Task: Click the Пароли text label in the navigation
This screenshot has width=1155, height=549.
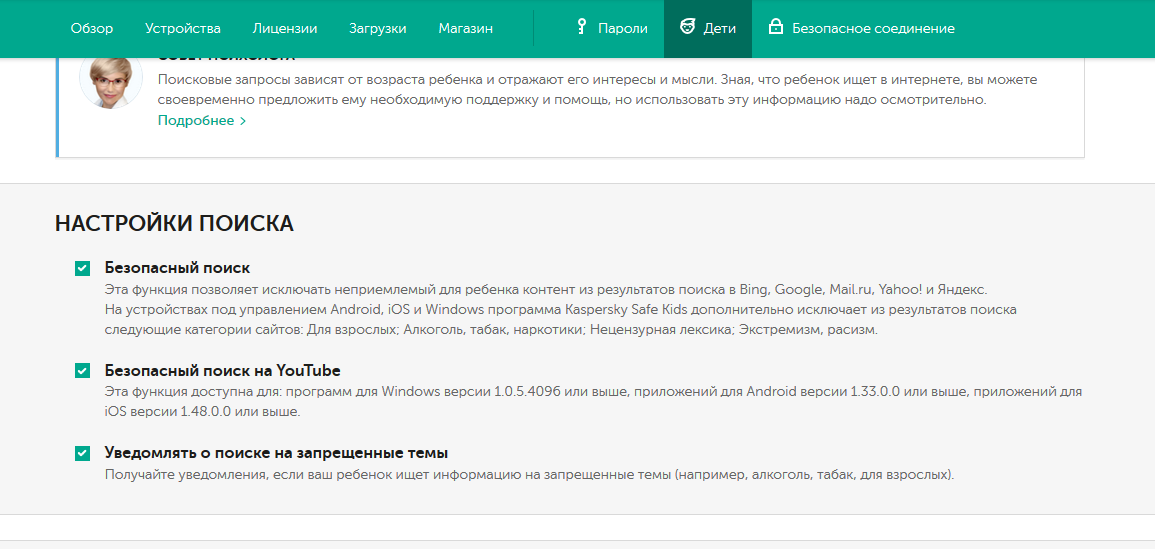Action: (x=623, y=28)
